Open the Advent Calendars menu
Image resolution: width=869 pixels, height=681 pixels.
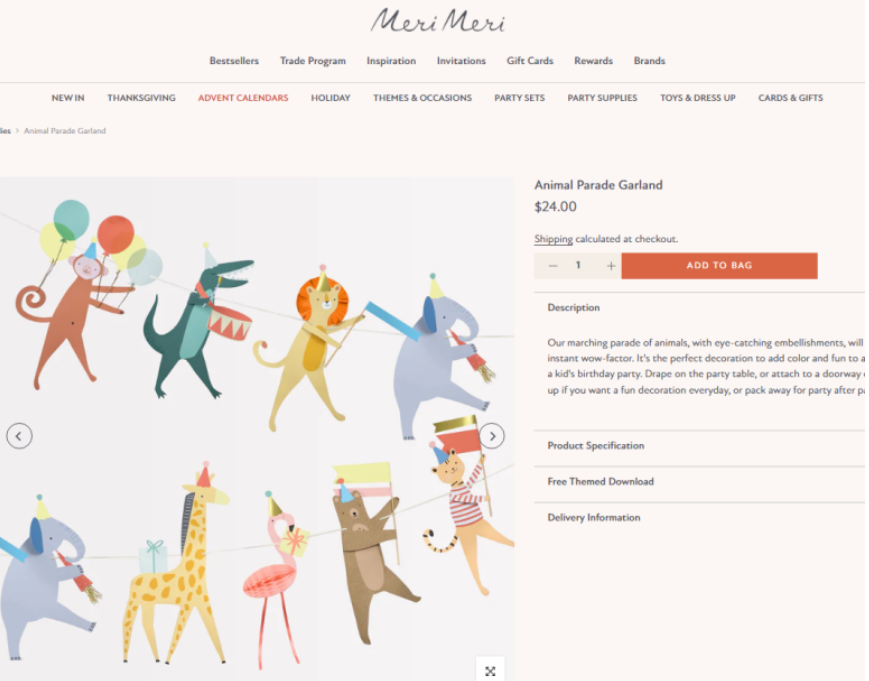[243, 98]
